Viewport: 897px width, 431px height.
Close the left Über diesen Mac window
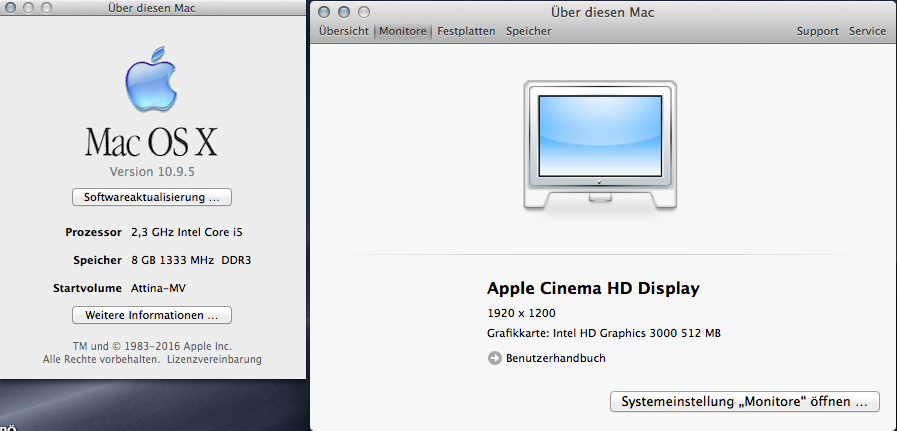click(x=10, y=8)
